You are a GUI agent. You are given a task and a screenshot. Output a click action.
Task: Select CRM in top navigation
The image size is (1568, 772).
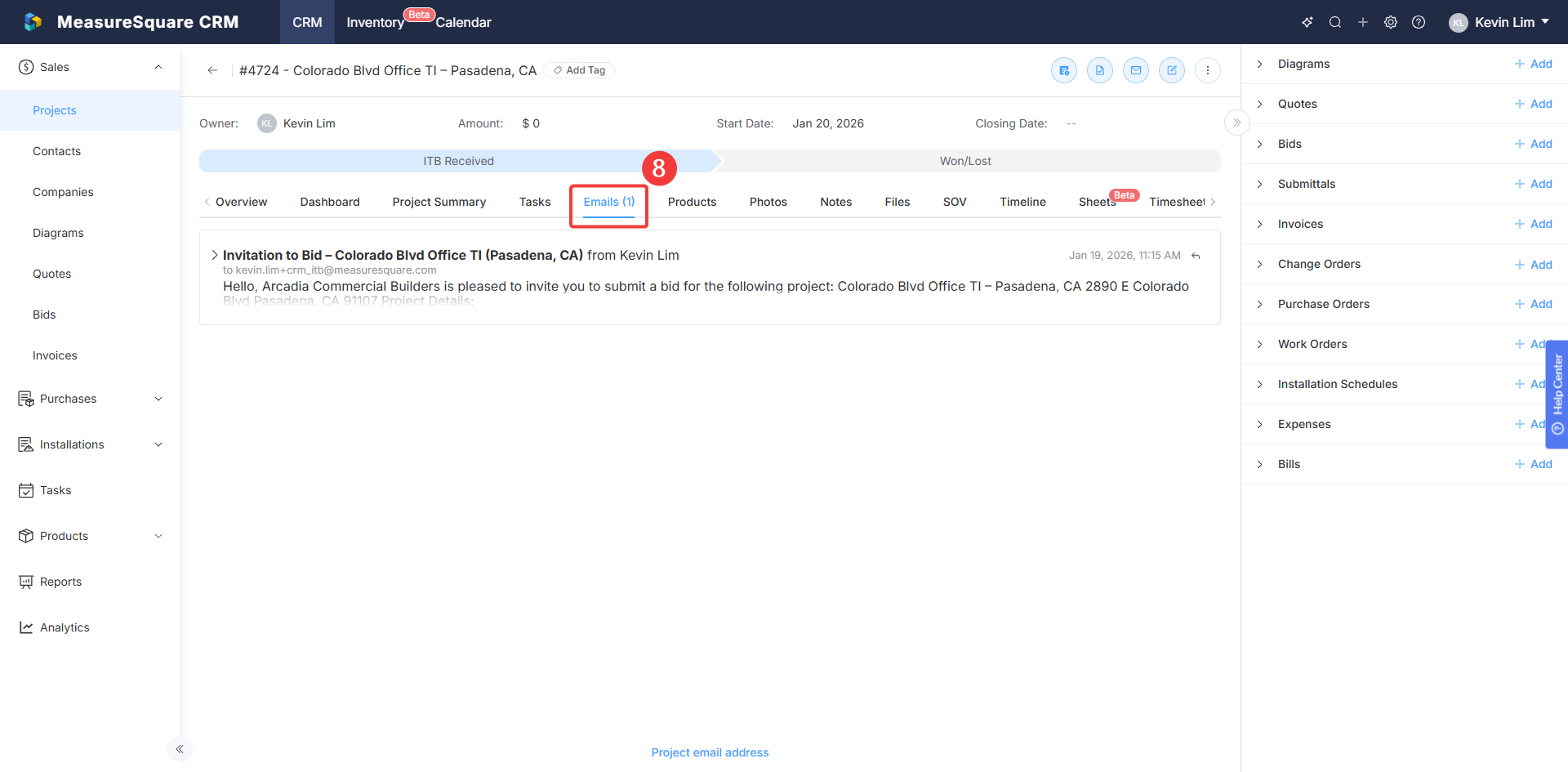click(x=307, y=22)
